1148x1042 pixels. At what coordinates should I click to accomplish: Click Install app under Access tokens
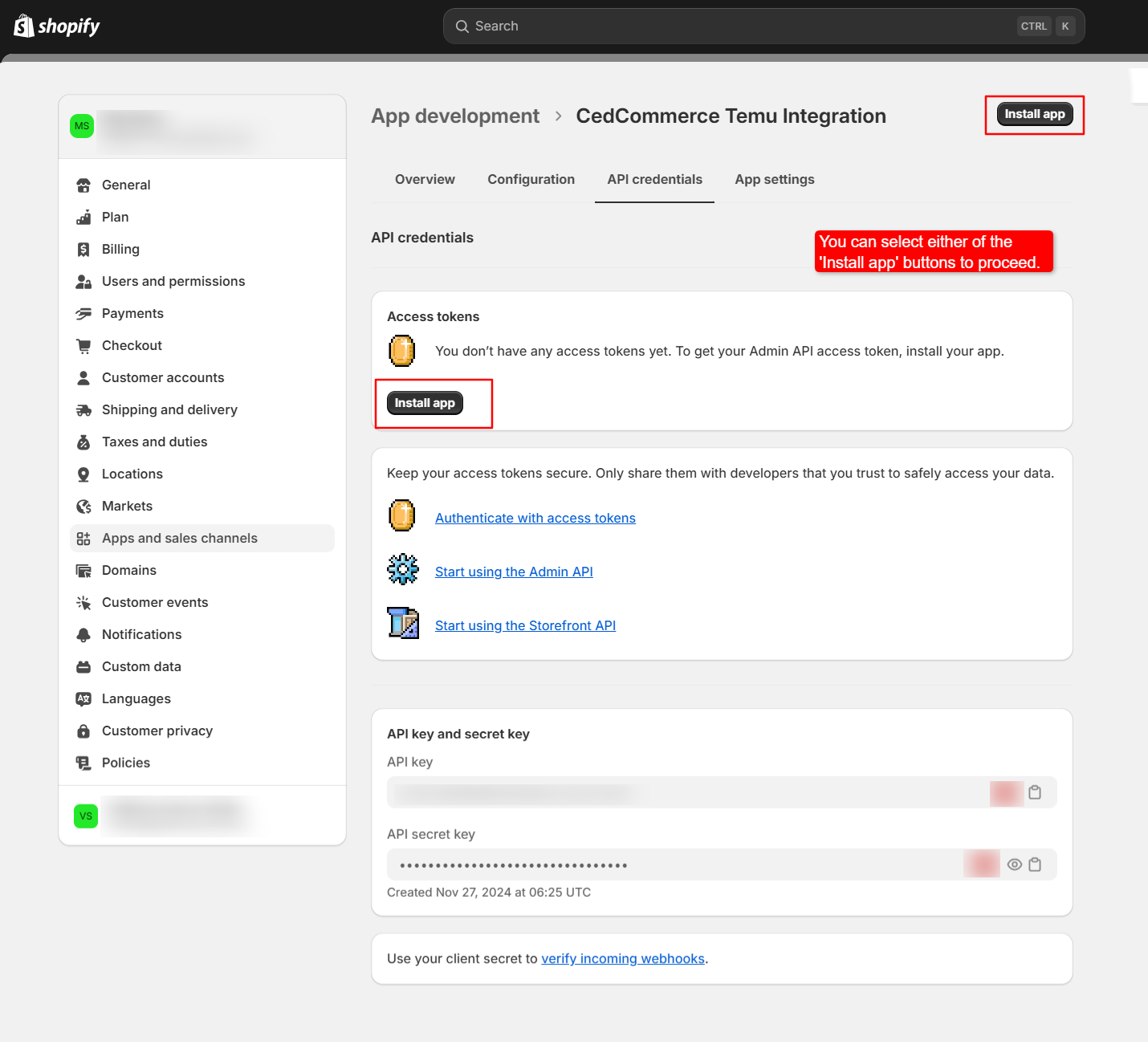(425, 403)
